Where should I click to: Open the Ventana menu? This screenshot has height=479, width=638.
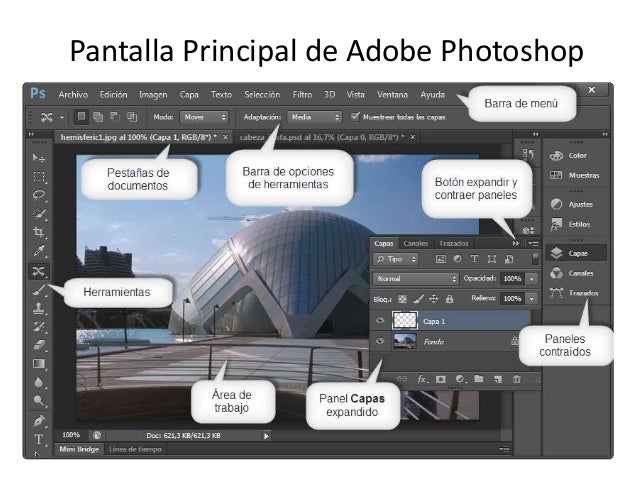(x=392, y=94)
